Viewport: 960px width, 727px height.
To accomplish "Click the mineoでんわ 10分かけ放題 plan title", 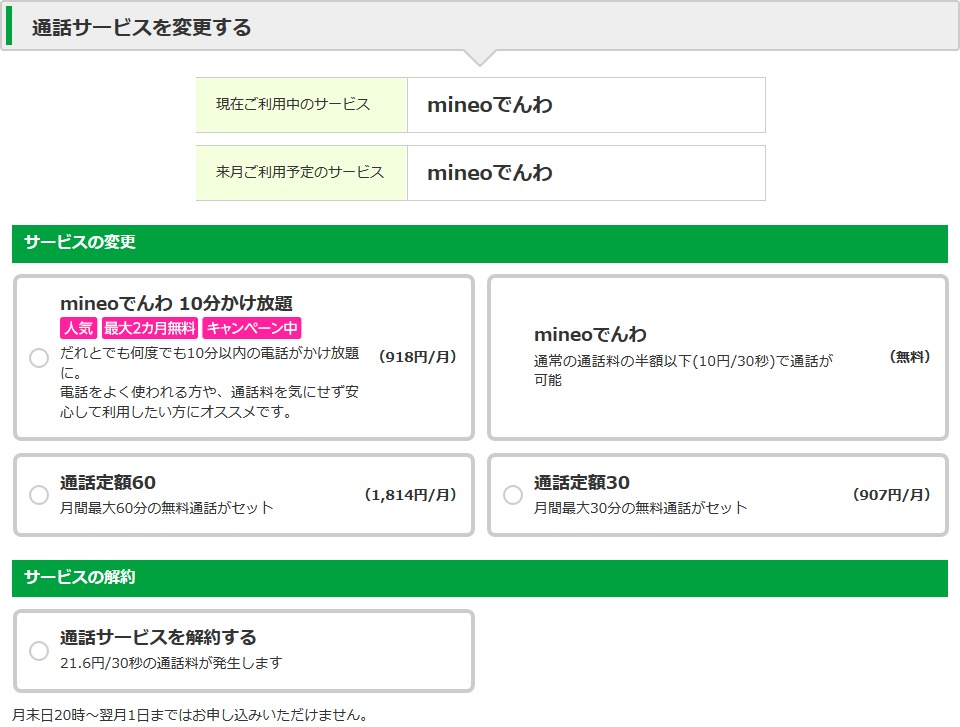I will click(176, 303).
